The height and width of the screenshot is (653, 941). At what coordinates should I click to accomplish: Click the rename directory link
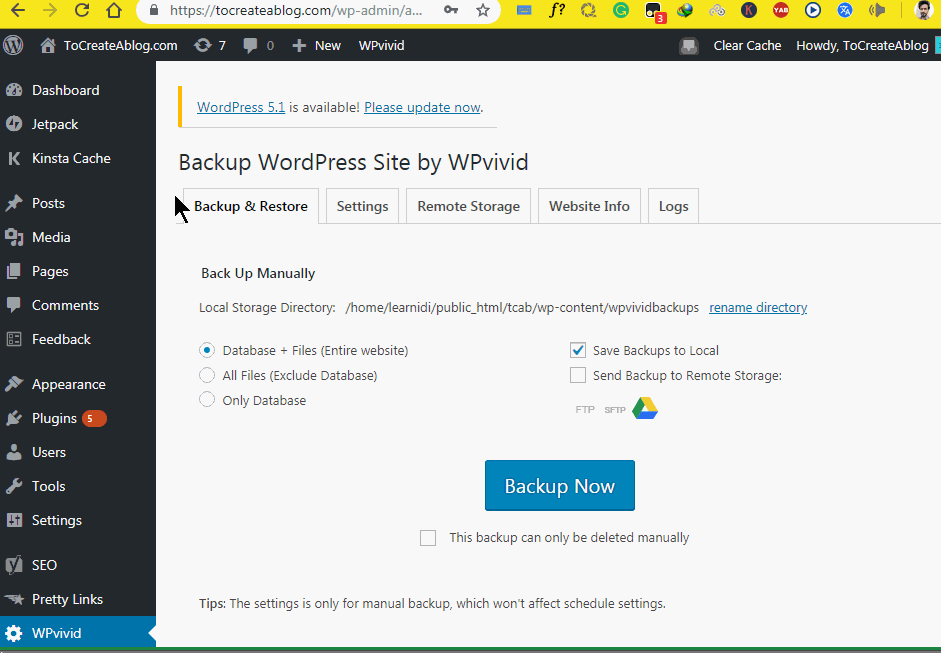tap(758, 308)
